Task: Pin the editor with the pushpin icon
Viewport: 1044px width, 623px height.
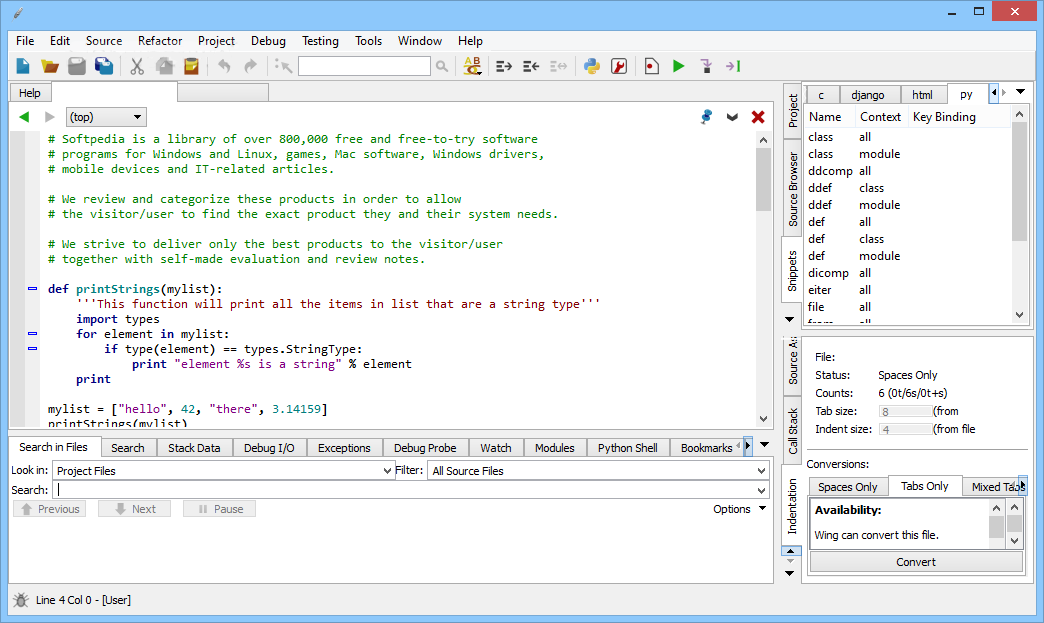Action: (706, 117)
